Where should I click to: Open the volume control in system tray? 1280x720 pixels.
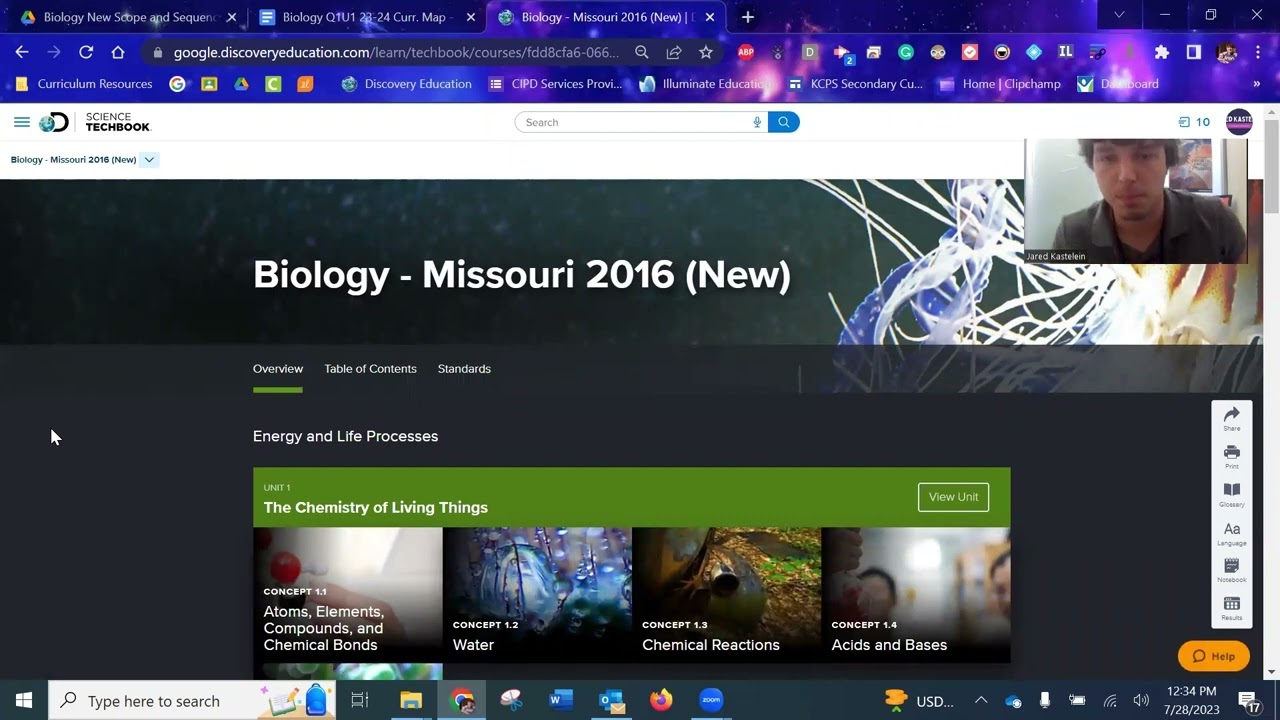tap(1141, 701)
